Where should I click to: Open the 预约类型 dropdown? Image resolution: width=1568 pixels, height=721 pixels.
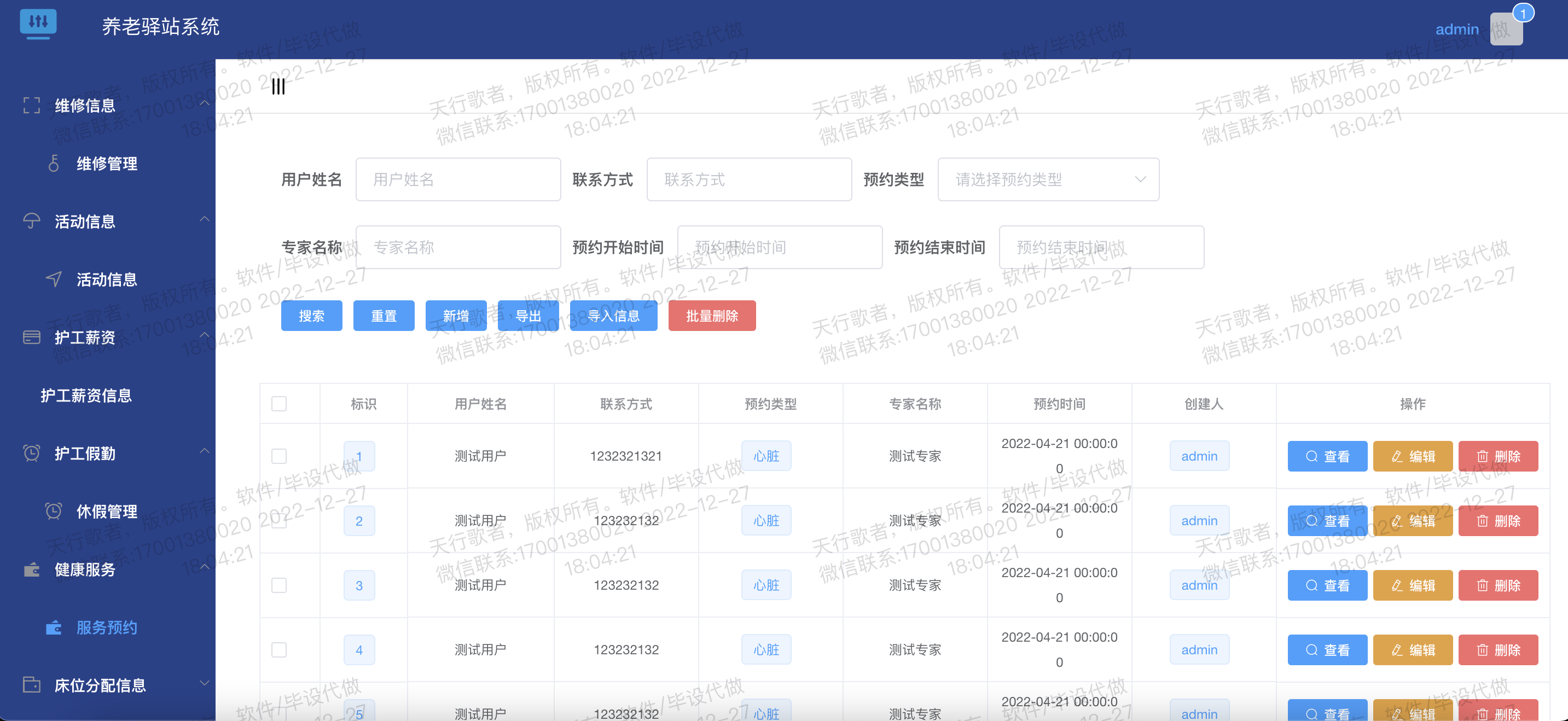click(1048, 179)
